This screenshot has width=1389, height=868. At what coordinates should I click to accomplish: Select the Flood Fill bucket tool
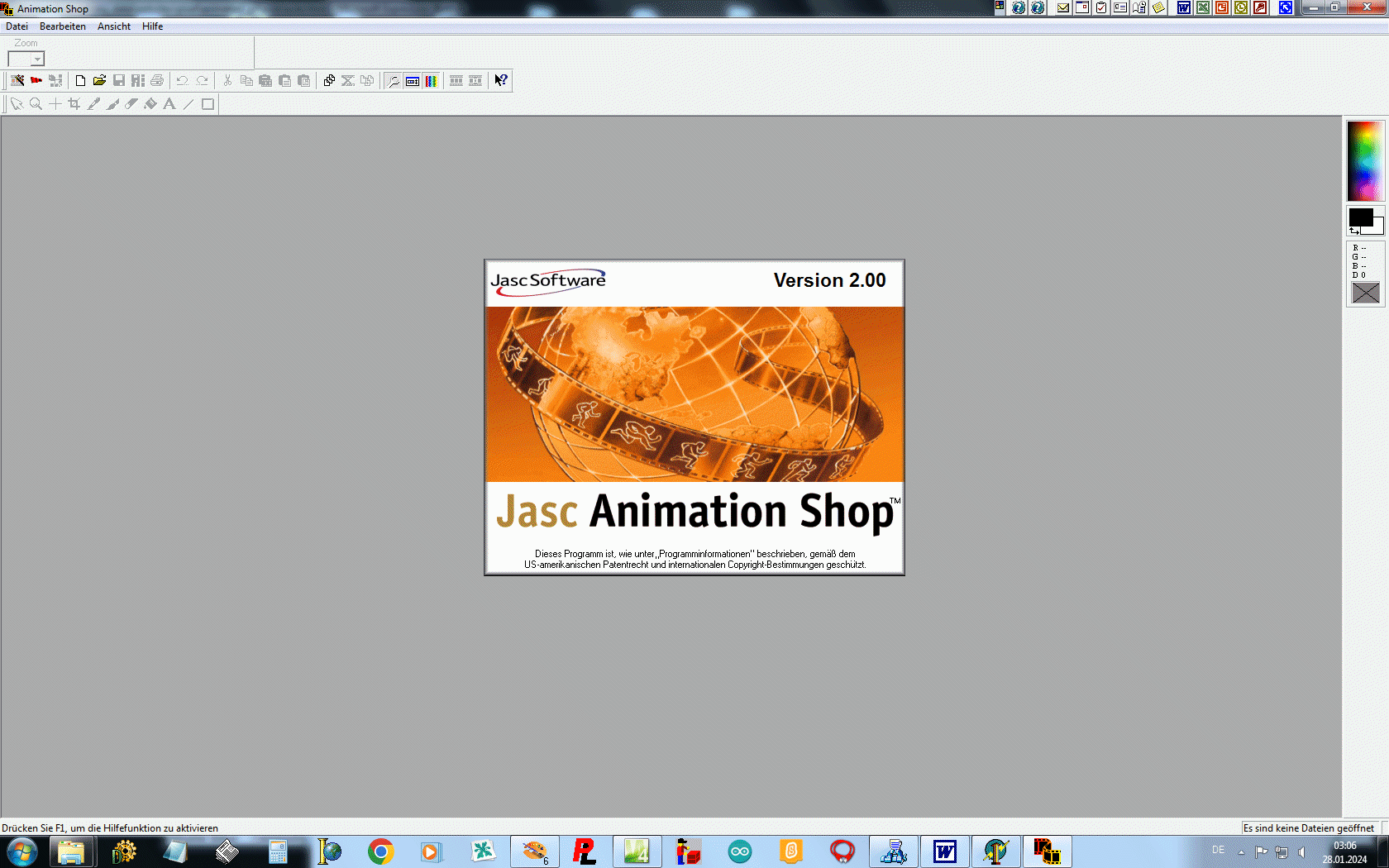coord(150,103)
